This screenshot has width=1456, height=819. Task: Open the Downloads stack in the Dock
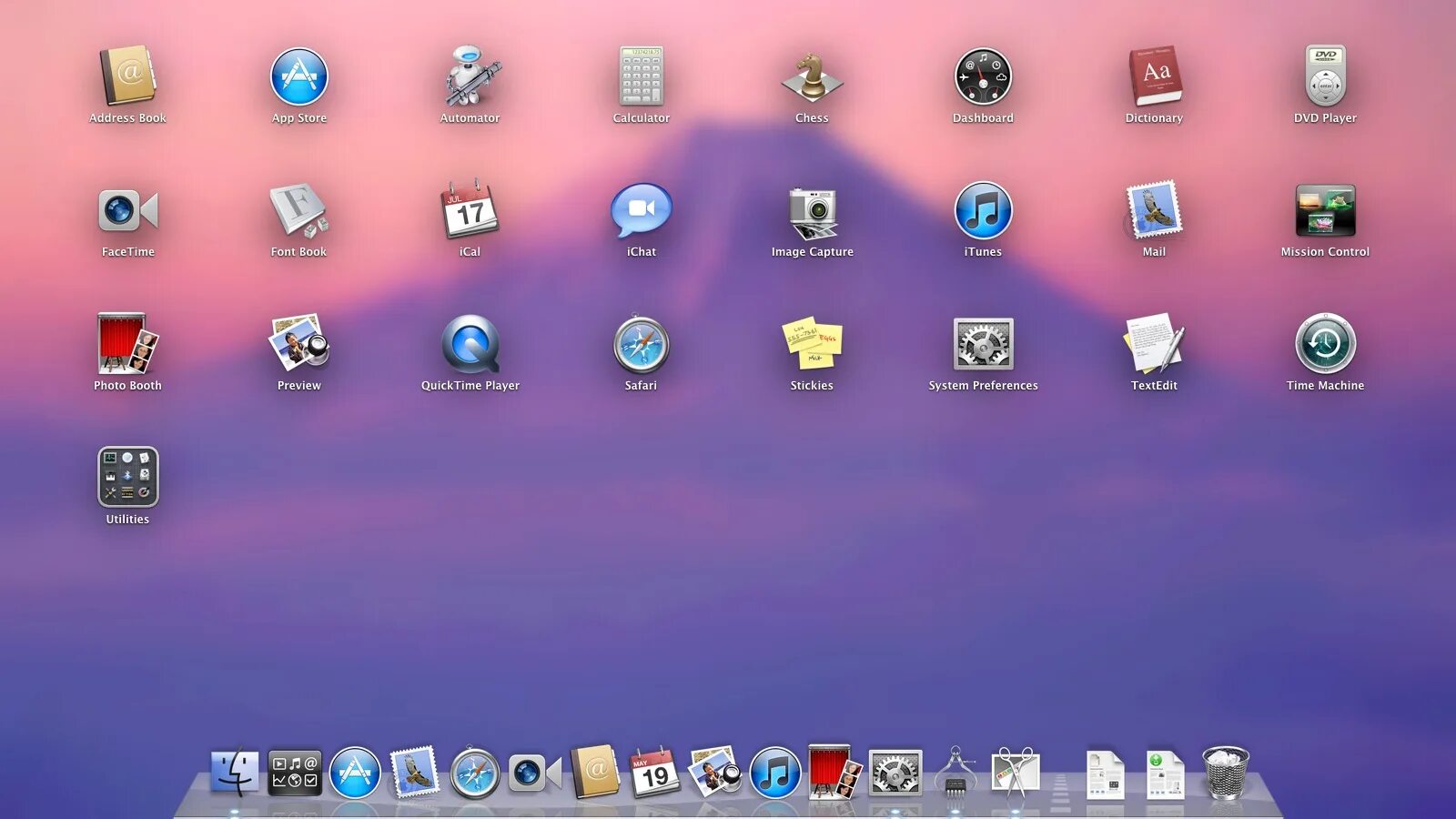click(x=1166, y=774)
